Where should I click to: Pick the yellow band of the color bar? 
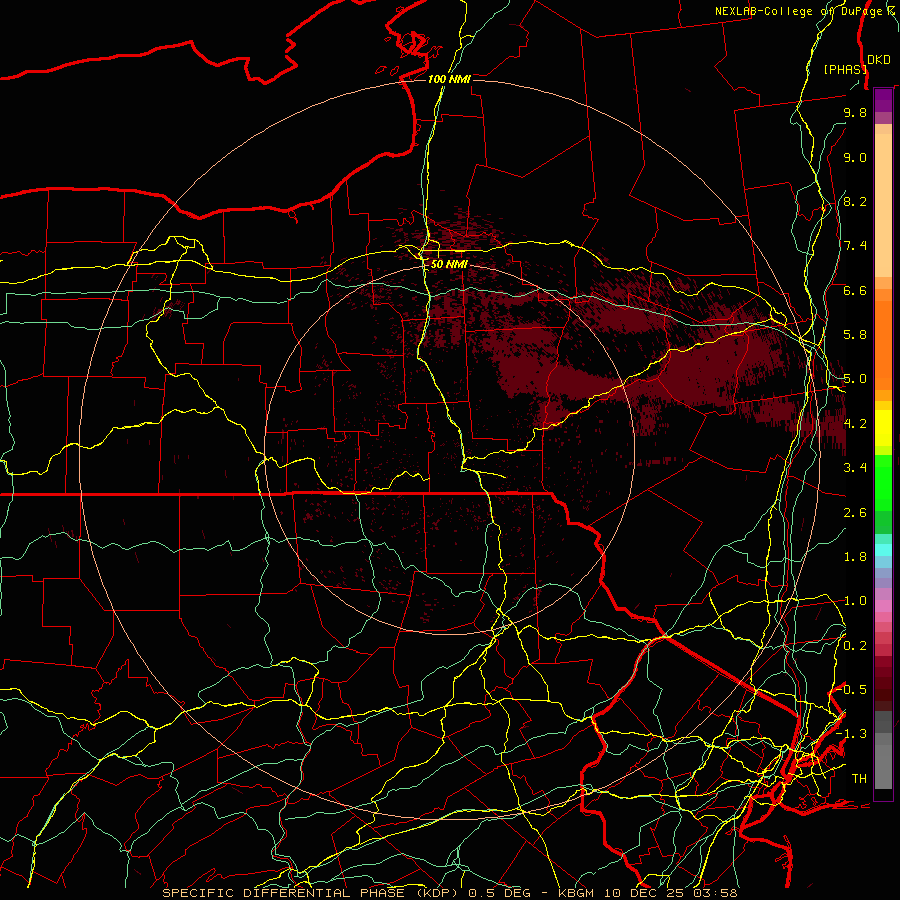coord(883,428)
